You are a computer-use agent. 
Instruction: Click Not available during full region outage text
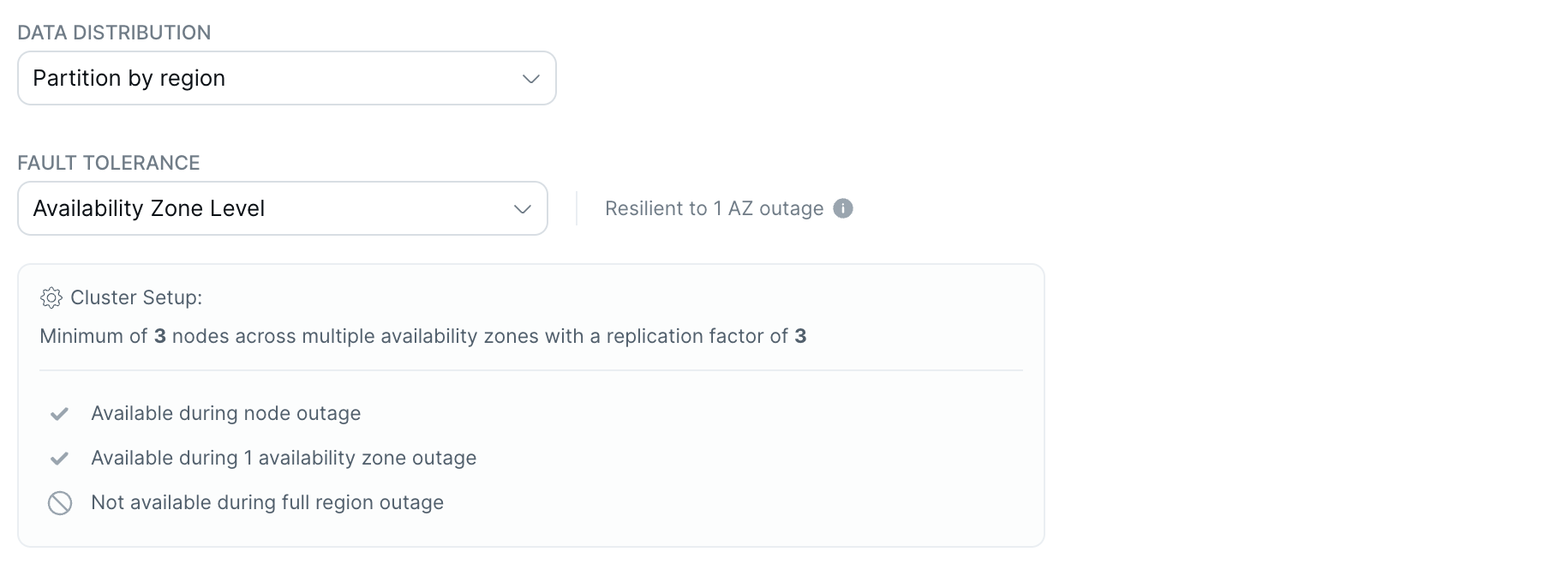[x=266, y=502]
